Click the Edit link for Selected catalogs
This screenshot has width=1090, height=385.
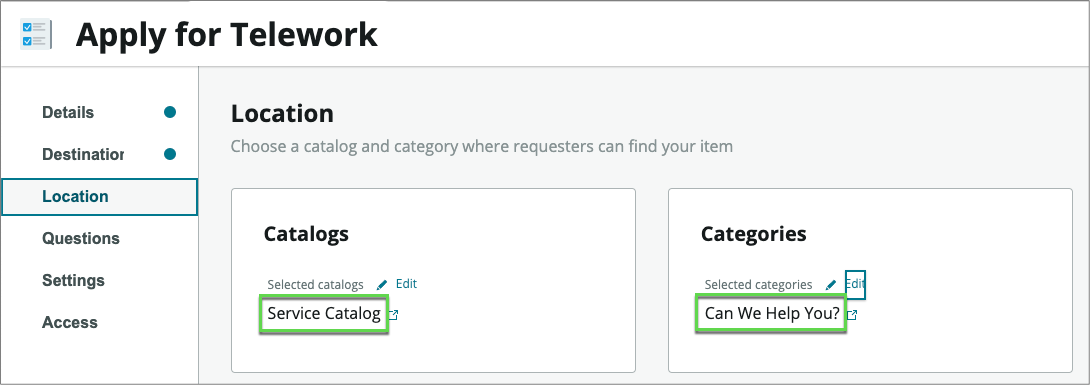tap(406, 284)
